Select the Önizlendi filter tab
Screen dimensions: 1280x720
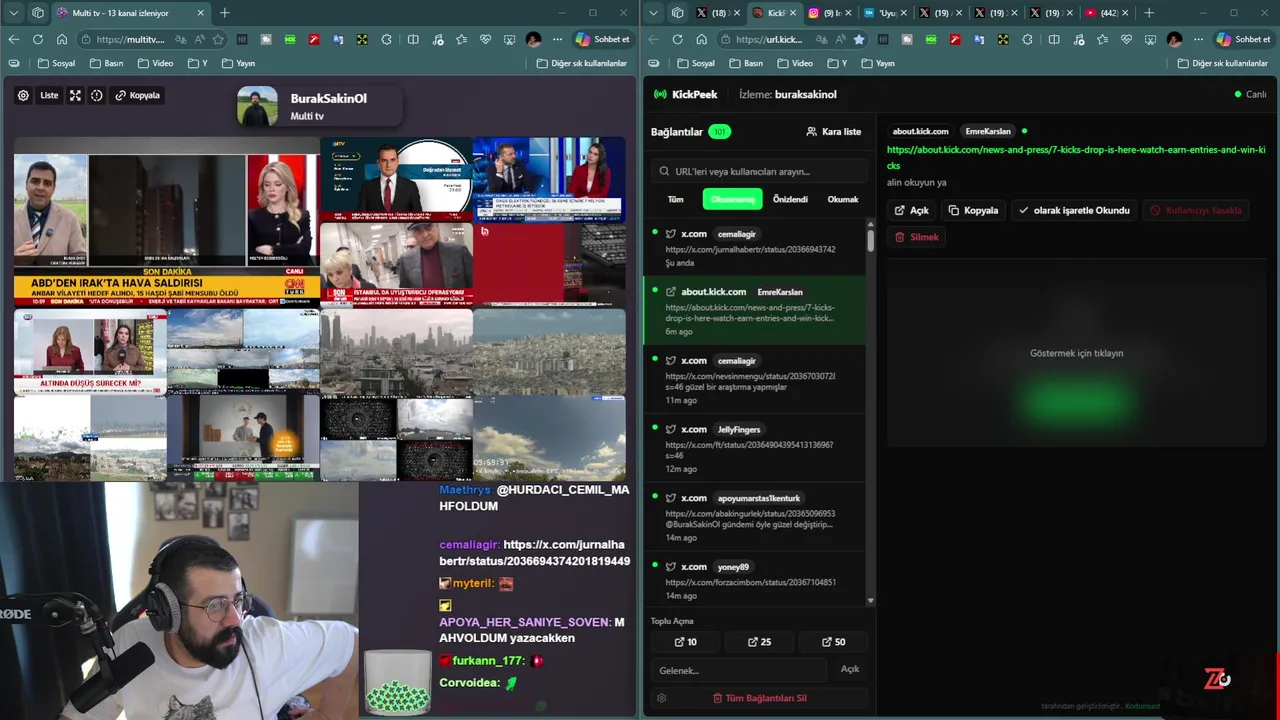790,199
